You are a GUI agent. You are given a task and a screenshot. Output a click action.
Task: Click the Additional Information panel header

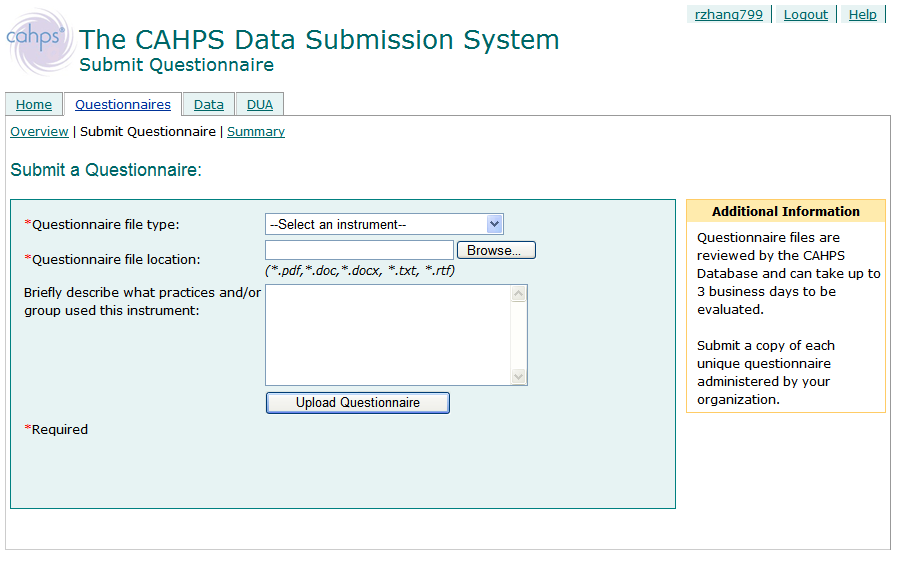tap(785, 211)
